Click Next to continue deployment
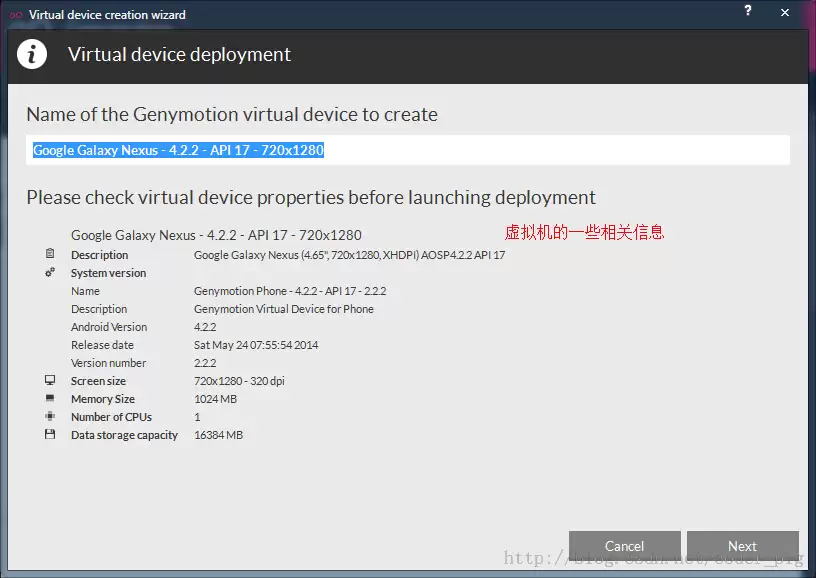This screenshot has height=578, width=816. point(743,546)
